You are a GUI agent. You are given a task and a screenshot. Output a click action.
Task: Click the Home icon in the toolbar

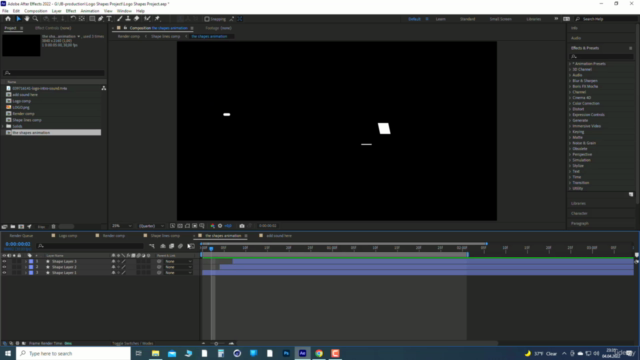point(8,19)
